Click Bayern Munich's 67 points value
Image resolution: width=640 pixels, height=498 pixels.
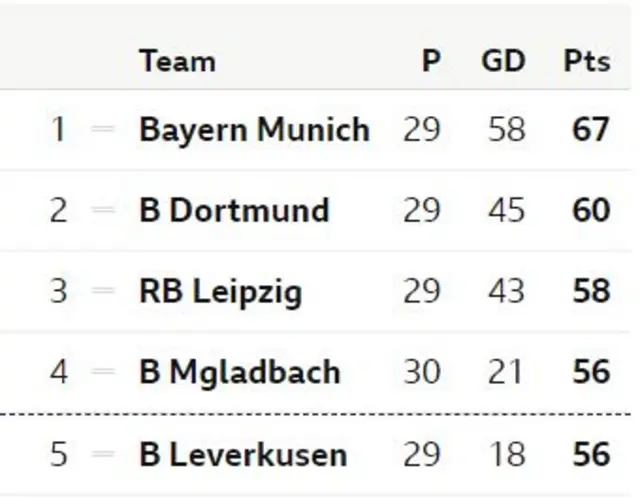click(591, 129)
